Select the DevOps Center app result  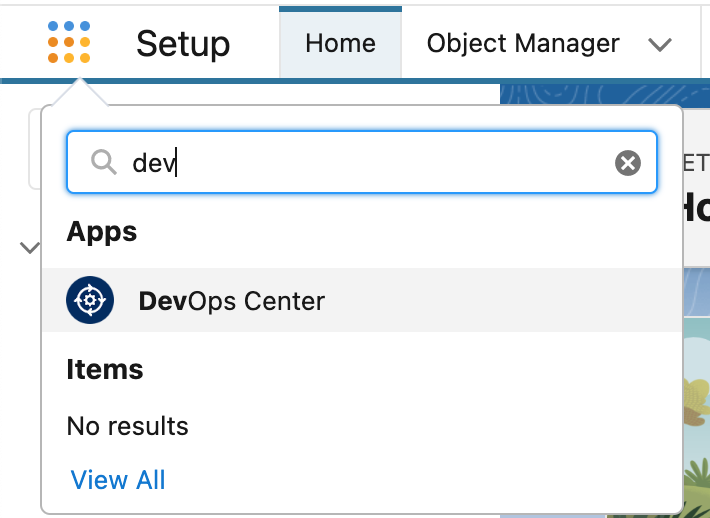(362, 300)
